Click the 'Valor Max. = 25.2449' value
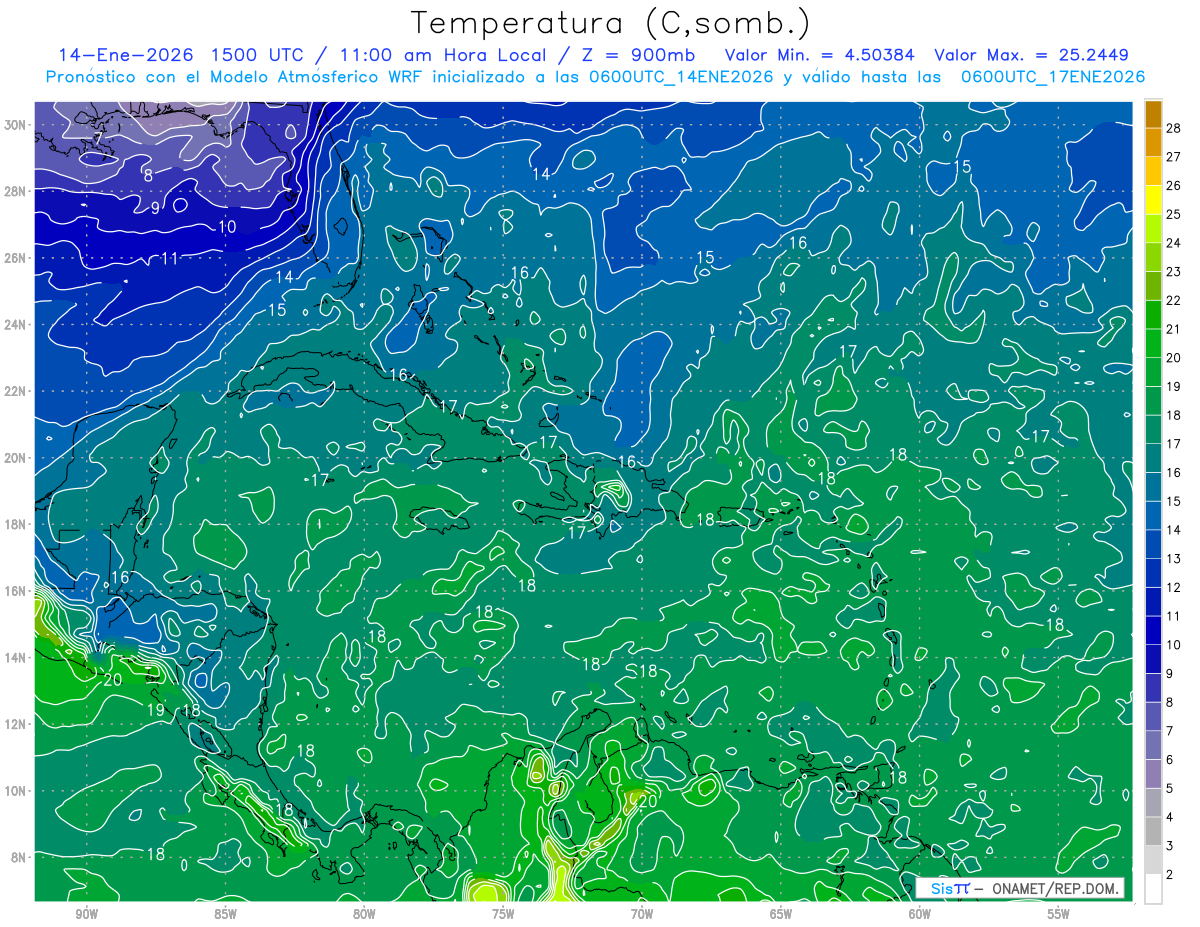Image resolution: width=1200 pixels, height=927 pixels. (x=1031, y=54)
